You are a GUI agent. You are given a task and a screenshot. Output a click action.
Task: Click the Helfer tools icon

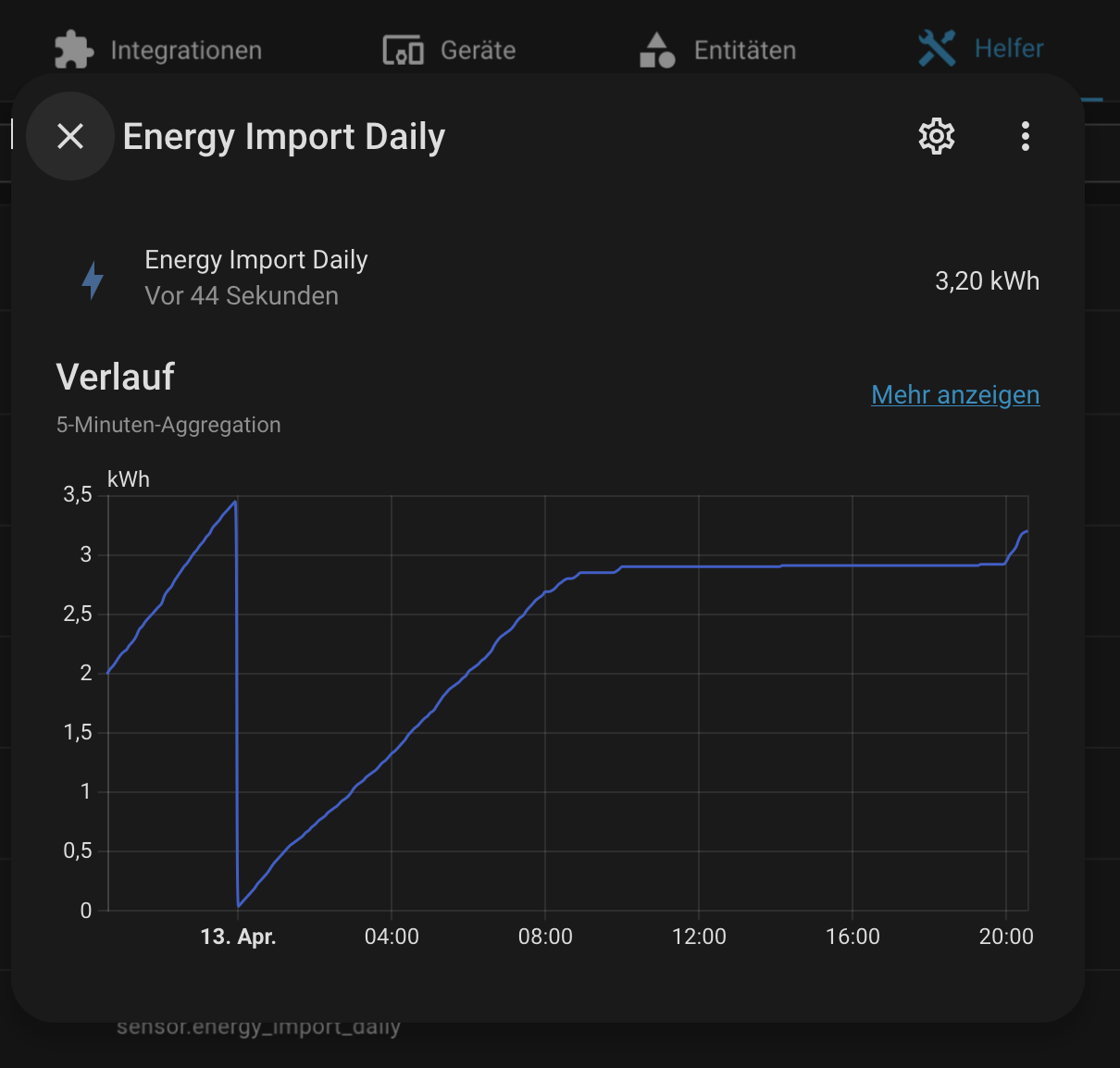937,48
